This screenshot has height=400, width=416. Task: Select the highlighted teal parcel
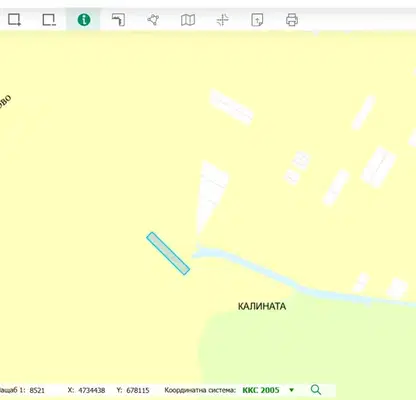coord(168,253)
